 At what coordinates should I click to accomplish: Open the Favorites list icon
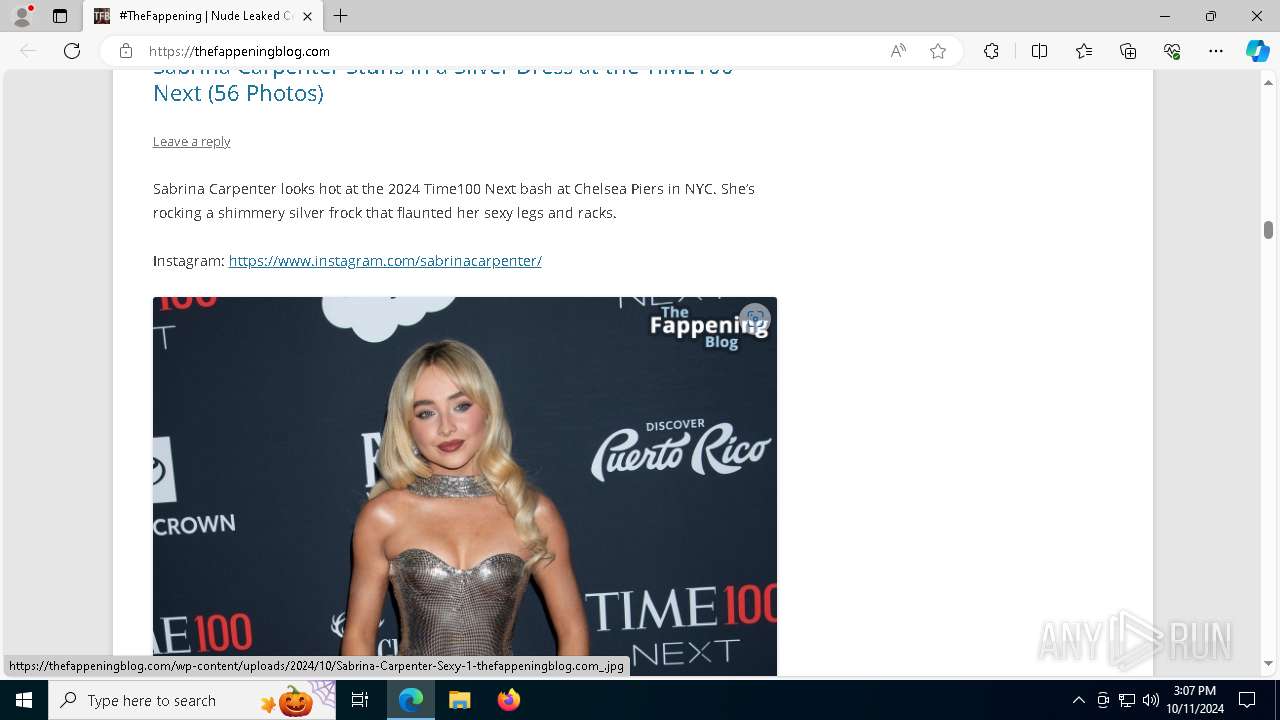coord(1084,51)
